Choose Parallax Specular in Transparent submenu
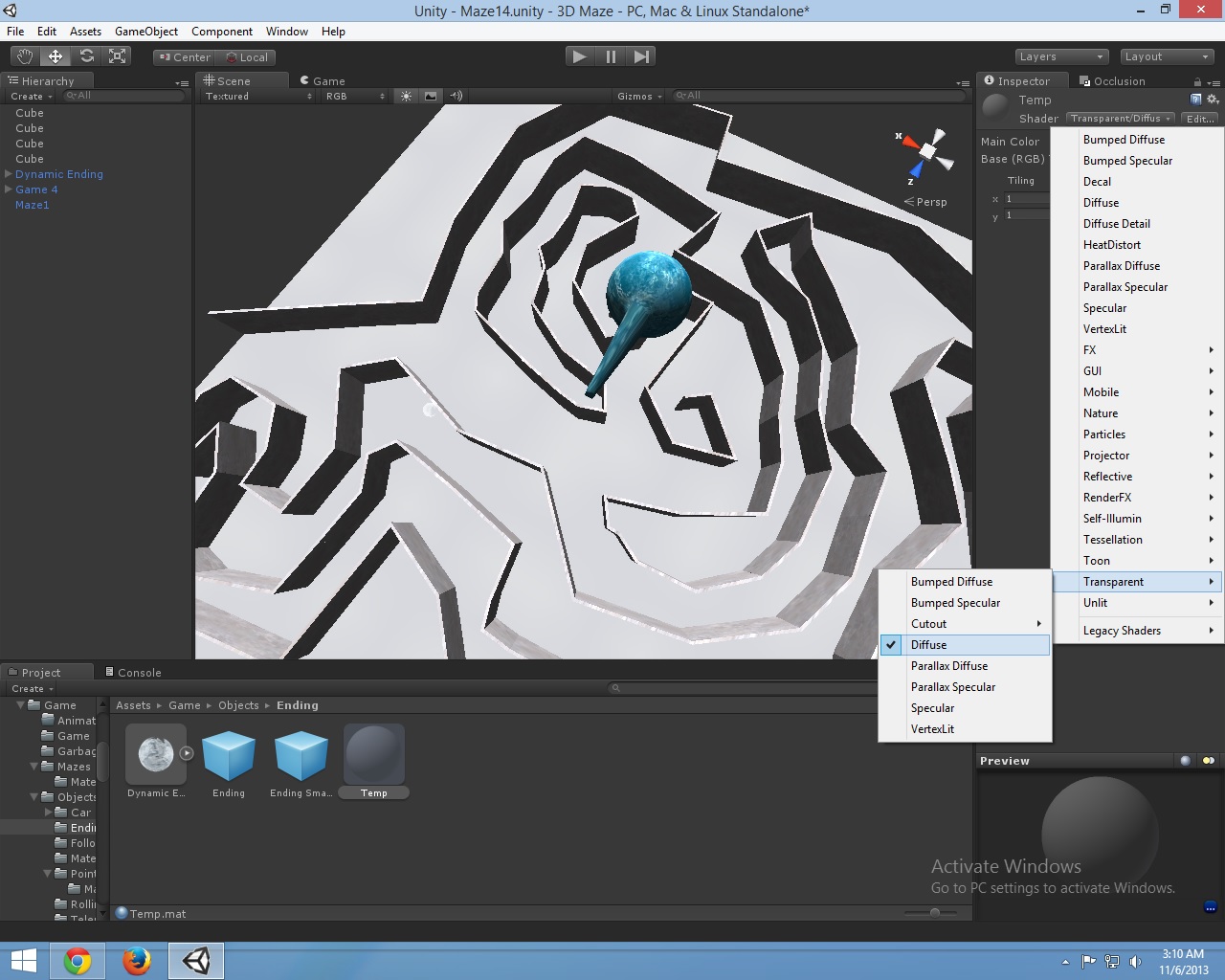Screen dimensions: 1225x980 click(965, 687)
